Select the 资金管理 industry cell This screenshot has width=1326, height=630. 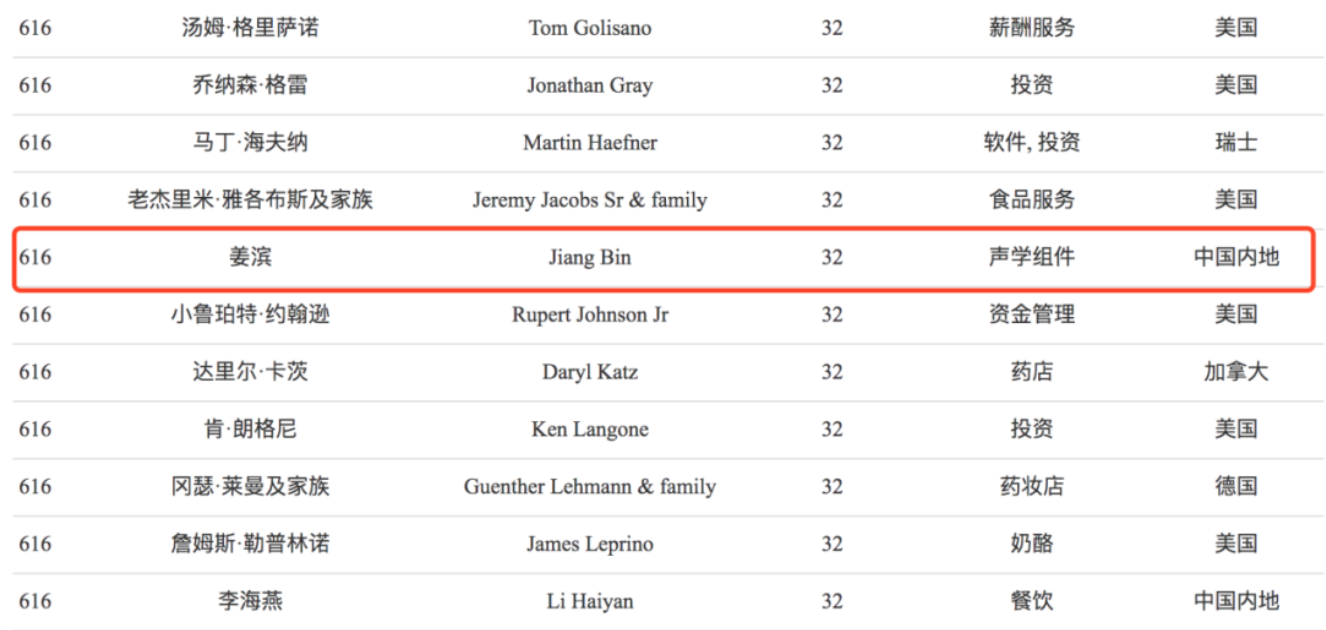[x=1031, y=314]
